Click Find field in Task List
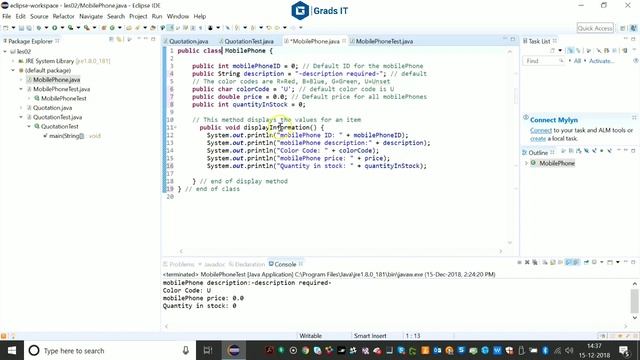The width and height of the screenshot is (640, 360). pyautogui.click(x=542, y=61)
